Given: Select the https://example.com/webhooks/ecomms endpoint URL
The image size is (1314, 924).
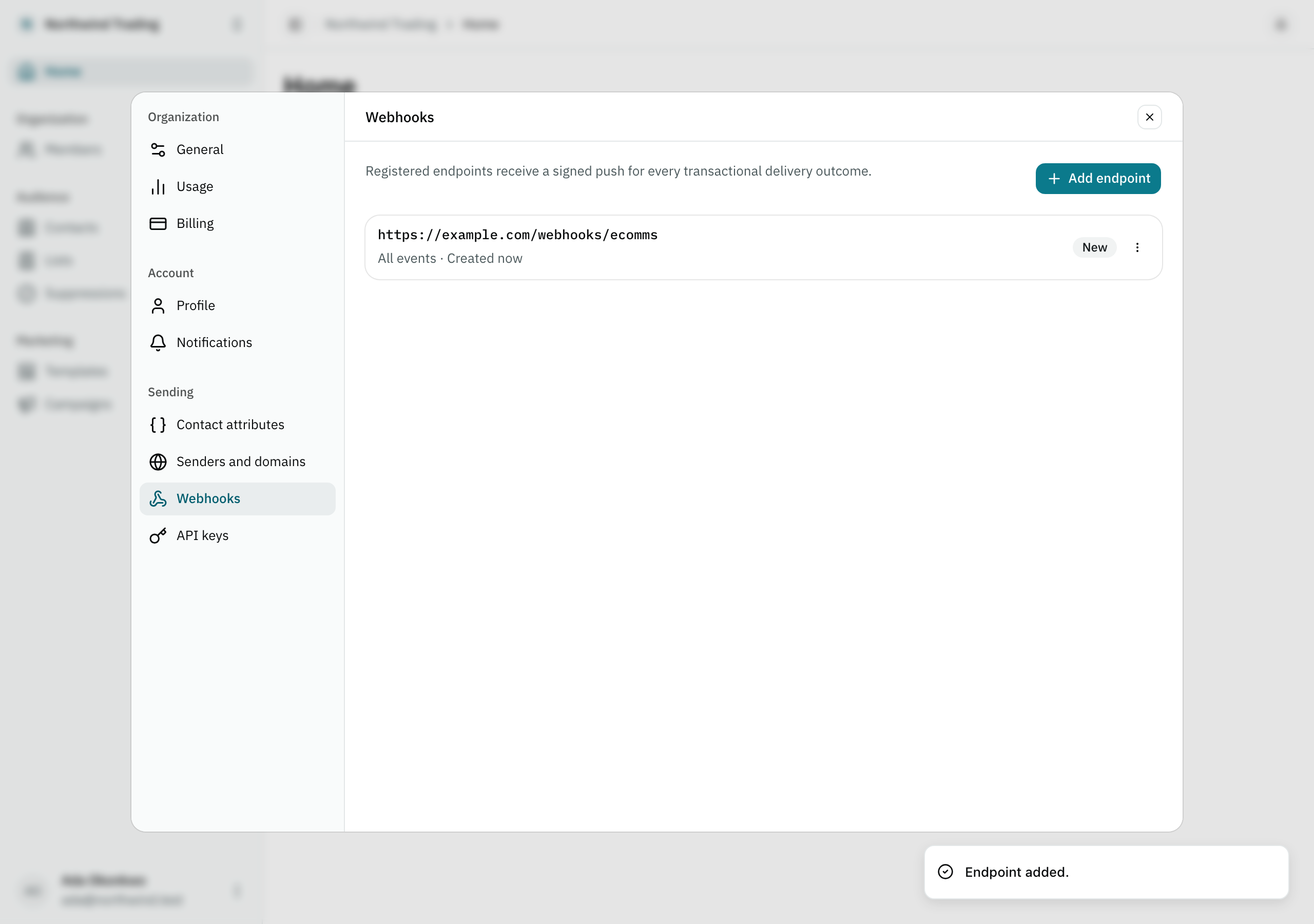Looking at the screenshot, I should point(517,235).
